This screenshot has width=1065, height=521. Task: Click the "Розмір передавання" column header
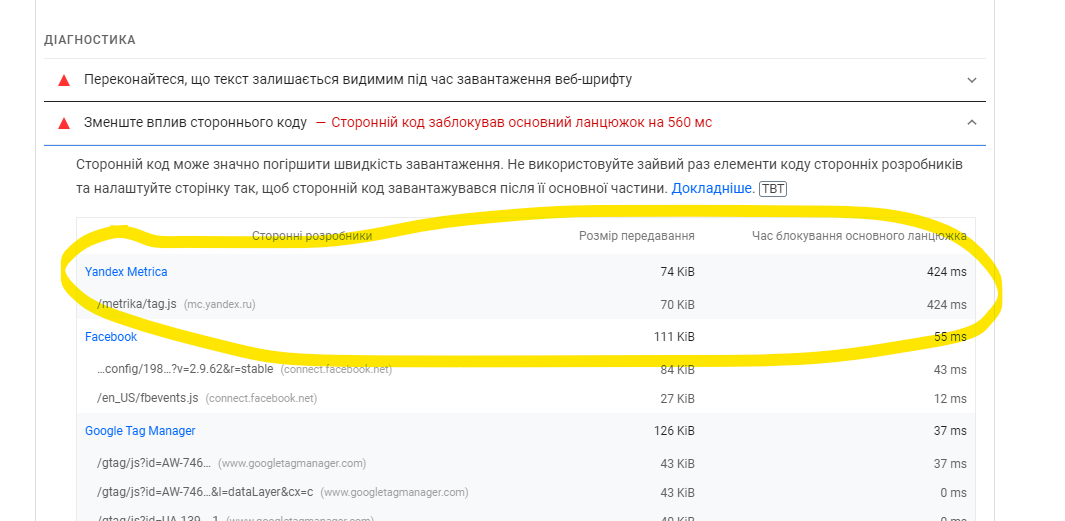(x=636, y=236)
